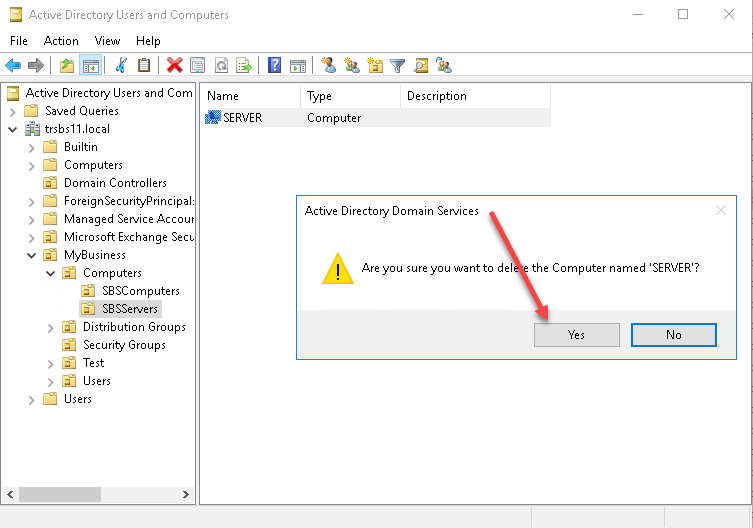Click the Properties toolbar icon
753x528 pixels.
click(x=198, y=66)
